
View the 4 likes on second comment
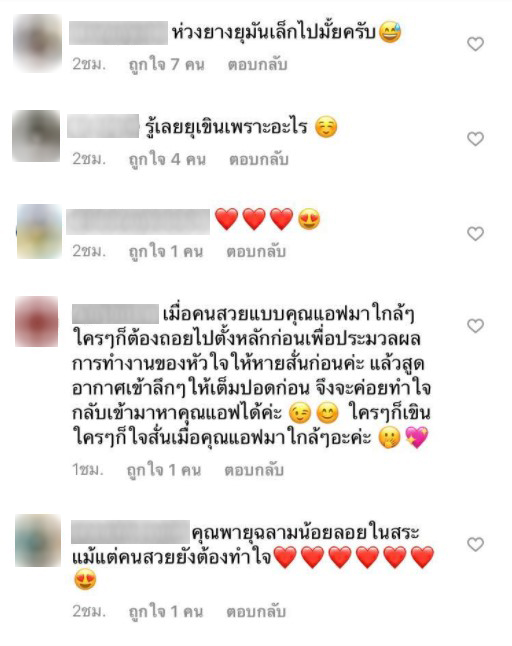[167, 159]
